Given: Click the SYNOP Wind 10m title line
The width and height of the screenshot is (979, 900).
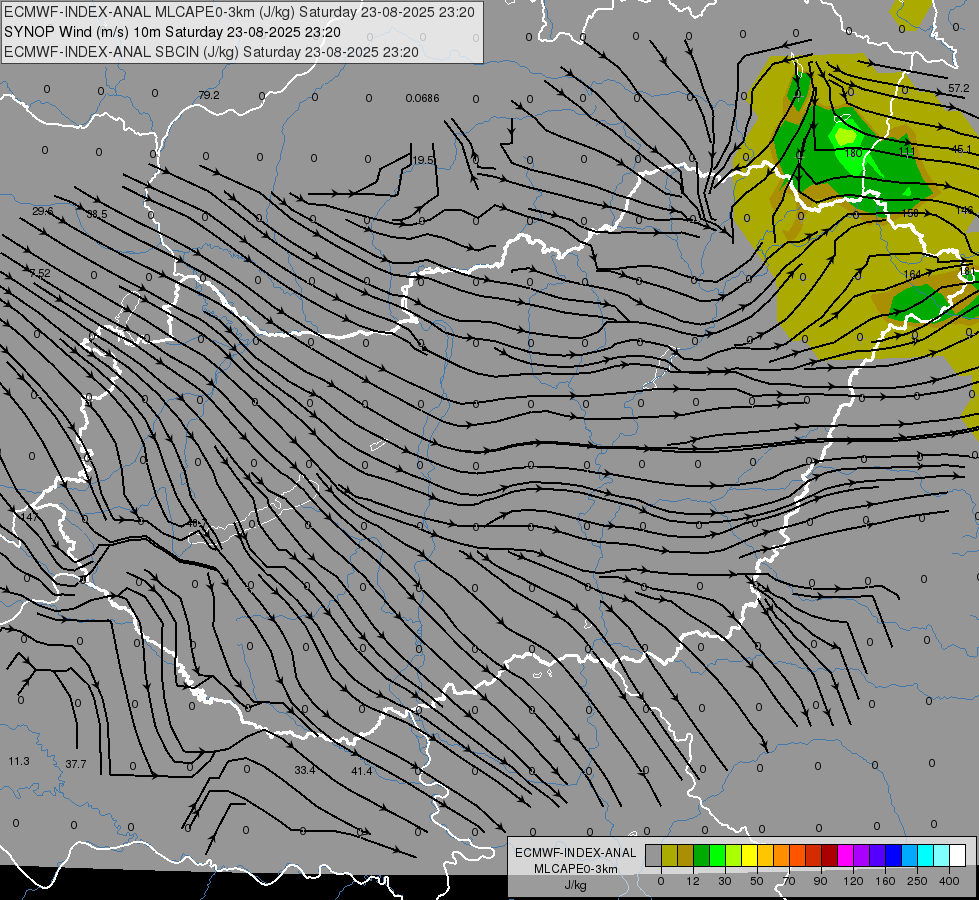Looking at the screenshot, I should (172, 32).
